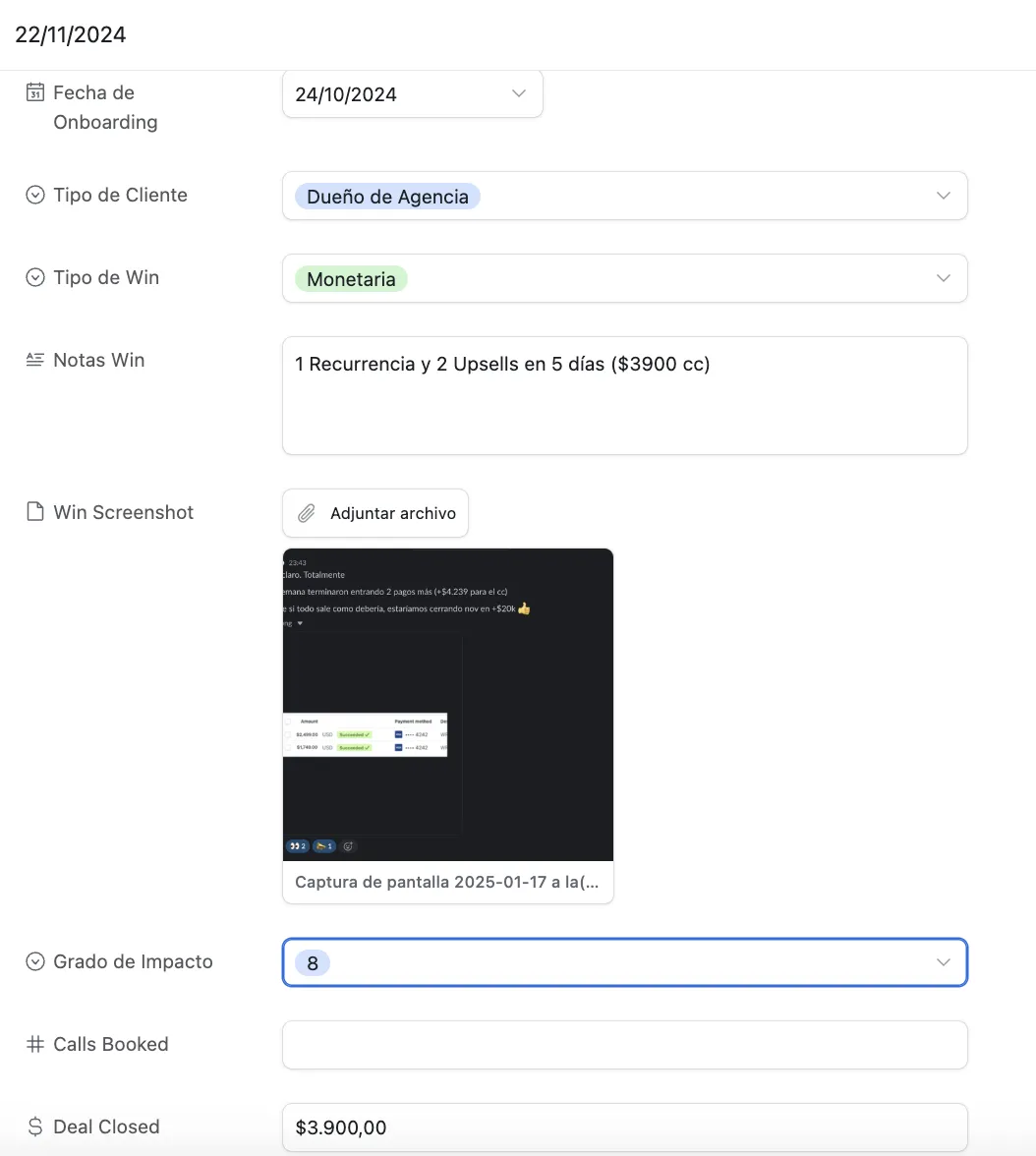The image size is (1036, 1156).
Task: Select the Dueño de Agencia tag
Action: [388, 197]
